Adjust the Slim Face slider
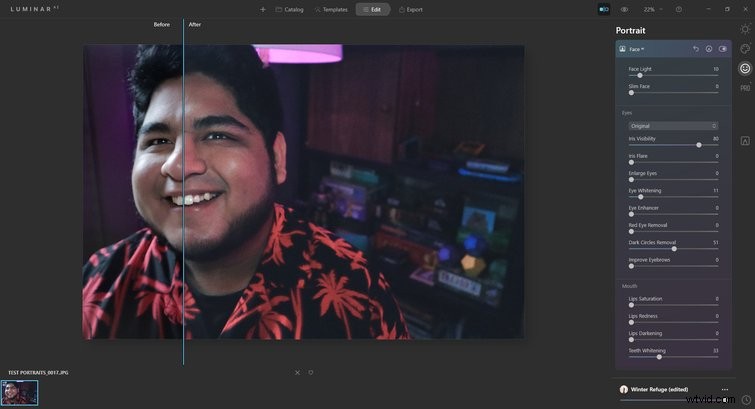The image size is (755, 409). [673, 92]
